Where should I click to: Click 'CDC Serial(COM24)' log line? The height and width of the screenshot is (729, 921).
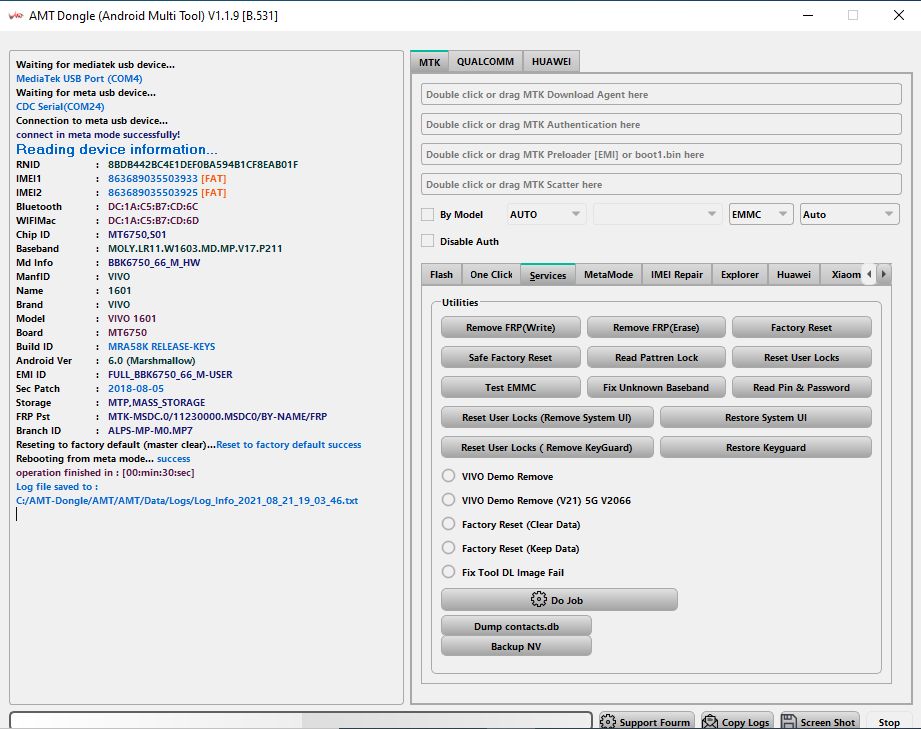pyautogui.click(x=60, y=107)
